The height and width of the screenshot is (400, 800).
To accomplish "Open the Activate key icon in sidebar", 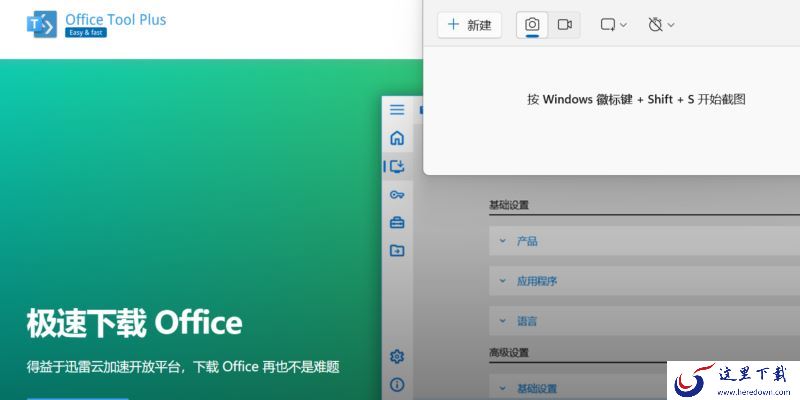I will coord(397,194).
